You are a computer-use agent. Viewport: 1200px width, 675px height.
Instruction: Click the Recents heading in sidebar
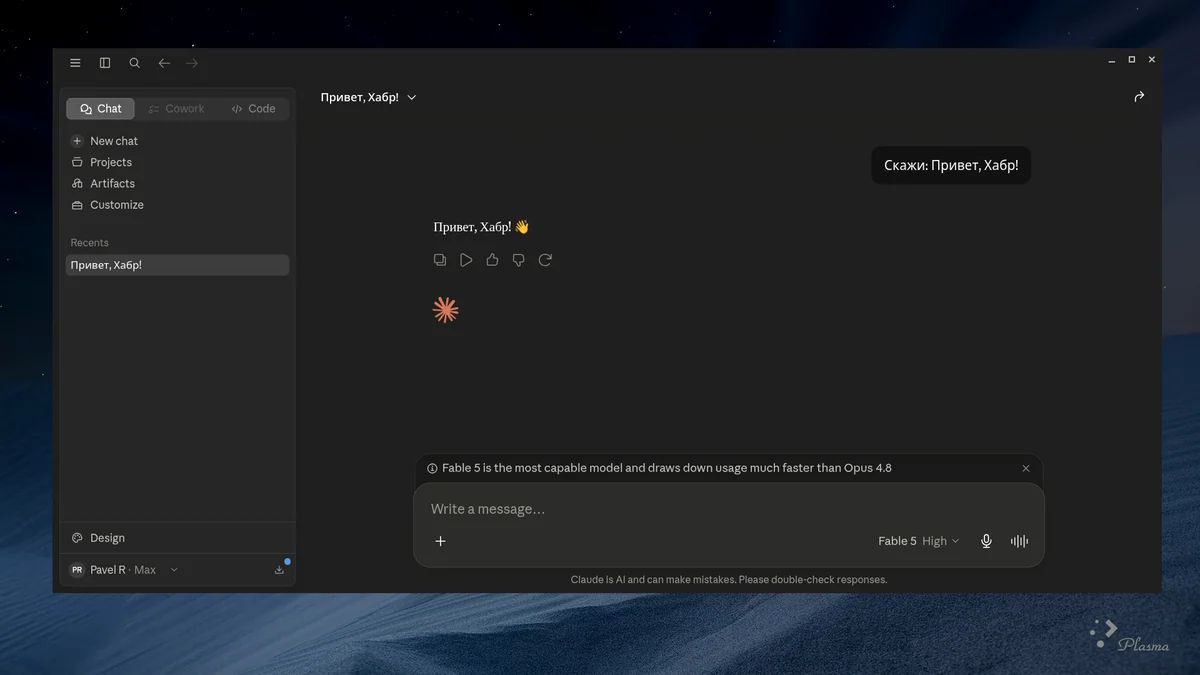coord(89,243)
